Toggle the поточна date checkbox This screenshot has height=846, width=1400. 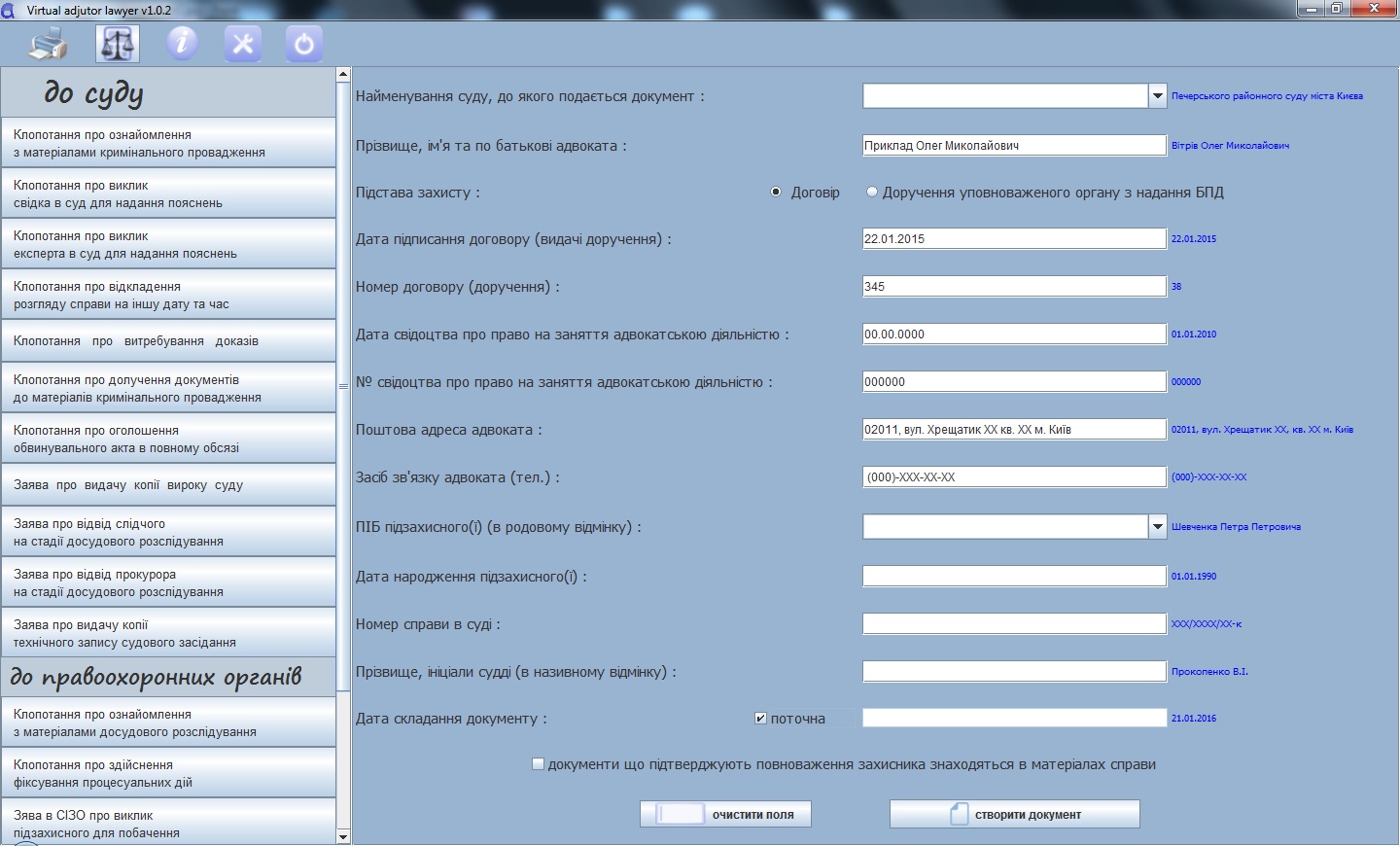coord(760,719)
